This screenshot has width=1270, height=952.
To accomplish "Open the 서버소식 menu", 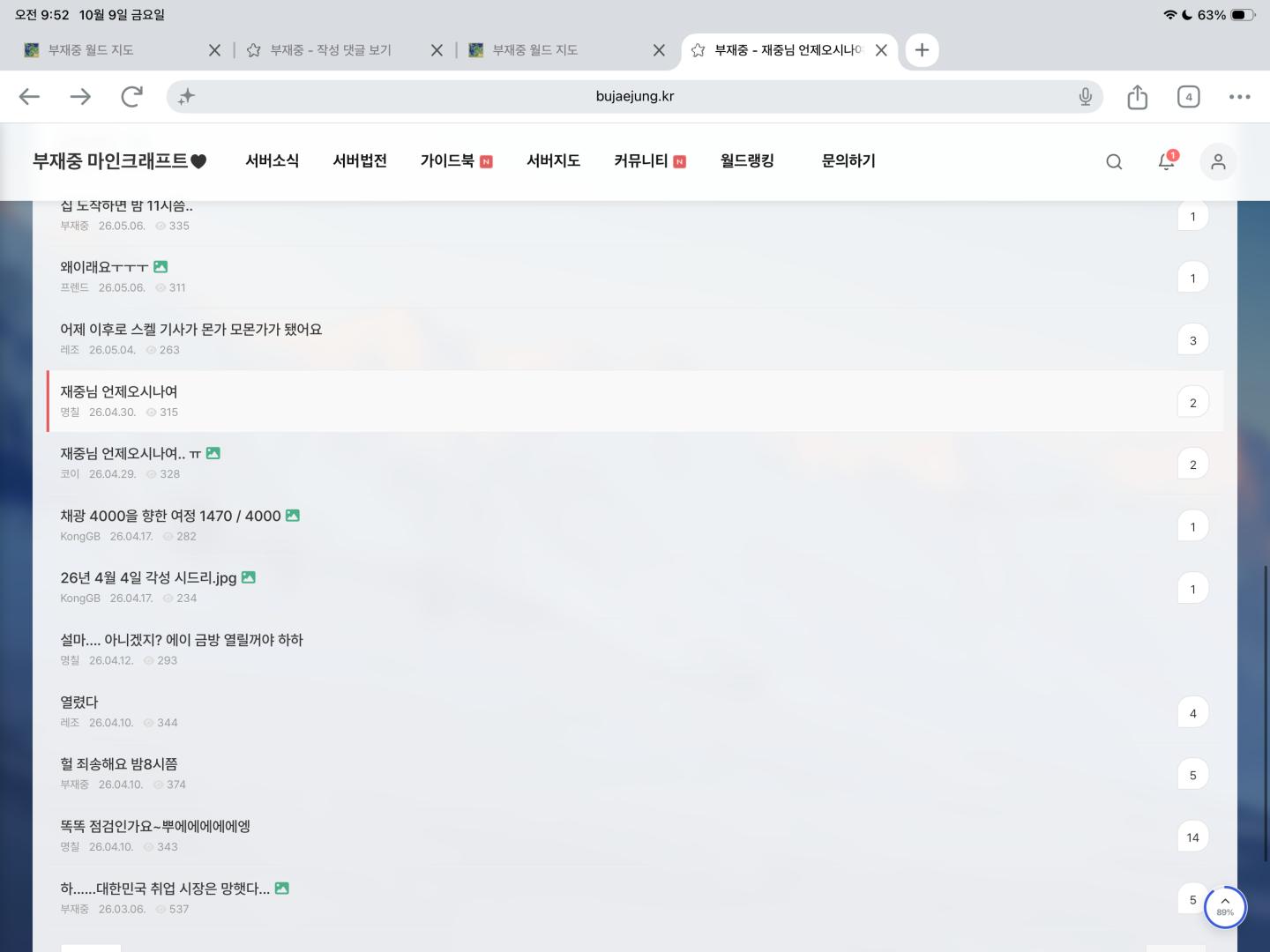I will [272, 160].
